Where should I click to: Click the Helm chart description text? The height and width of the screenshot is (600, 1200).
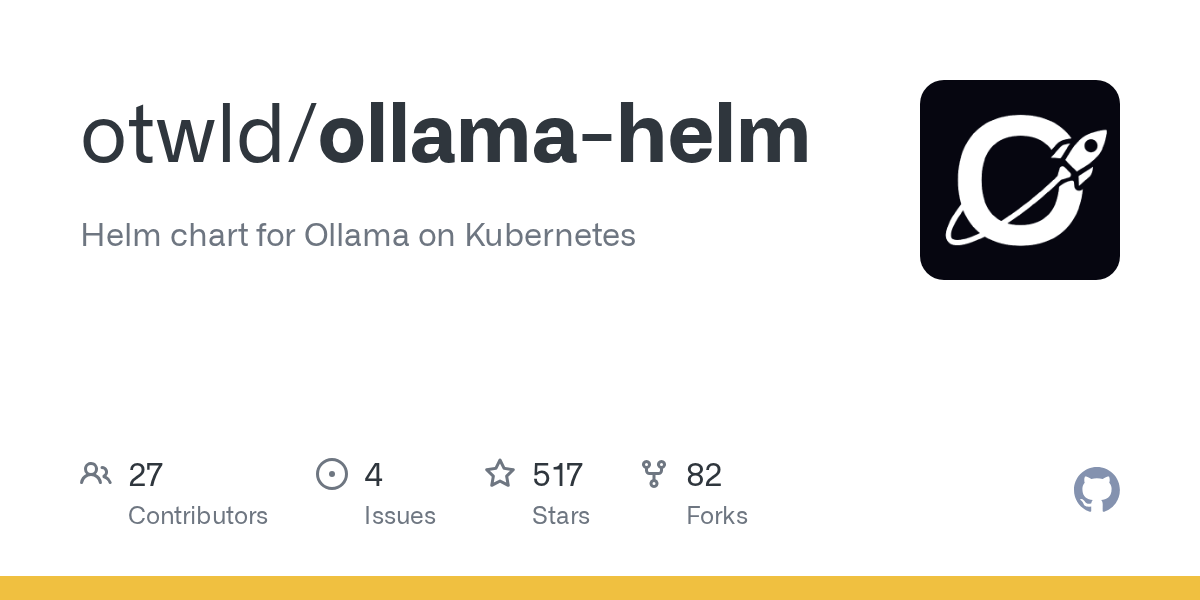coord(357,236)
